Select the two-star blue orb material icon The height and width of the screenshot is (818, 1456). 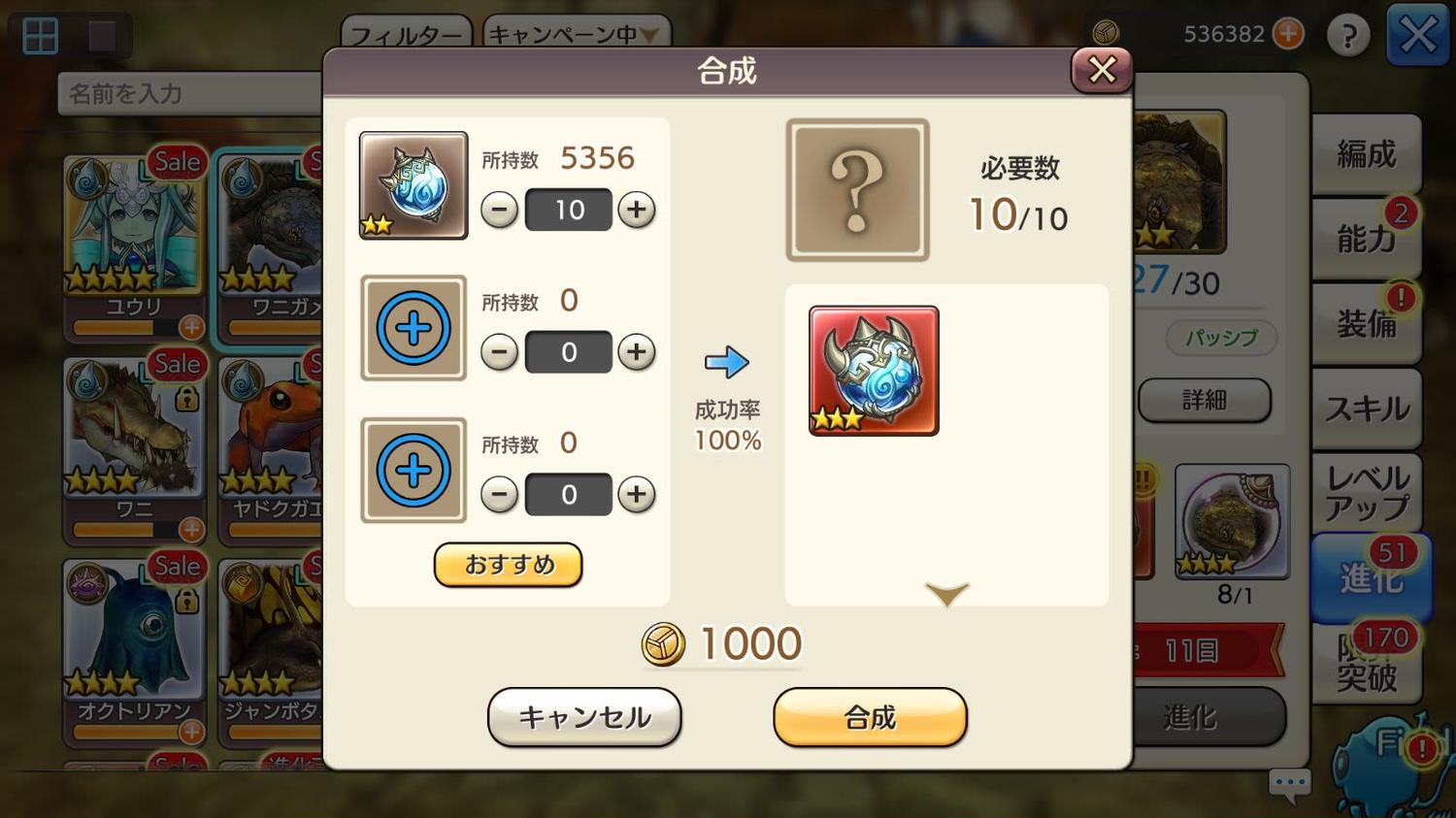pos(414,185)
